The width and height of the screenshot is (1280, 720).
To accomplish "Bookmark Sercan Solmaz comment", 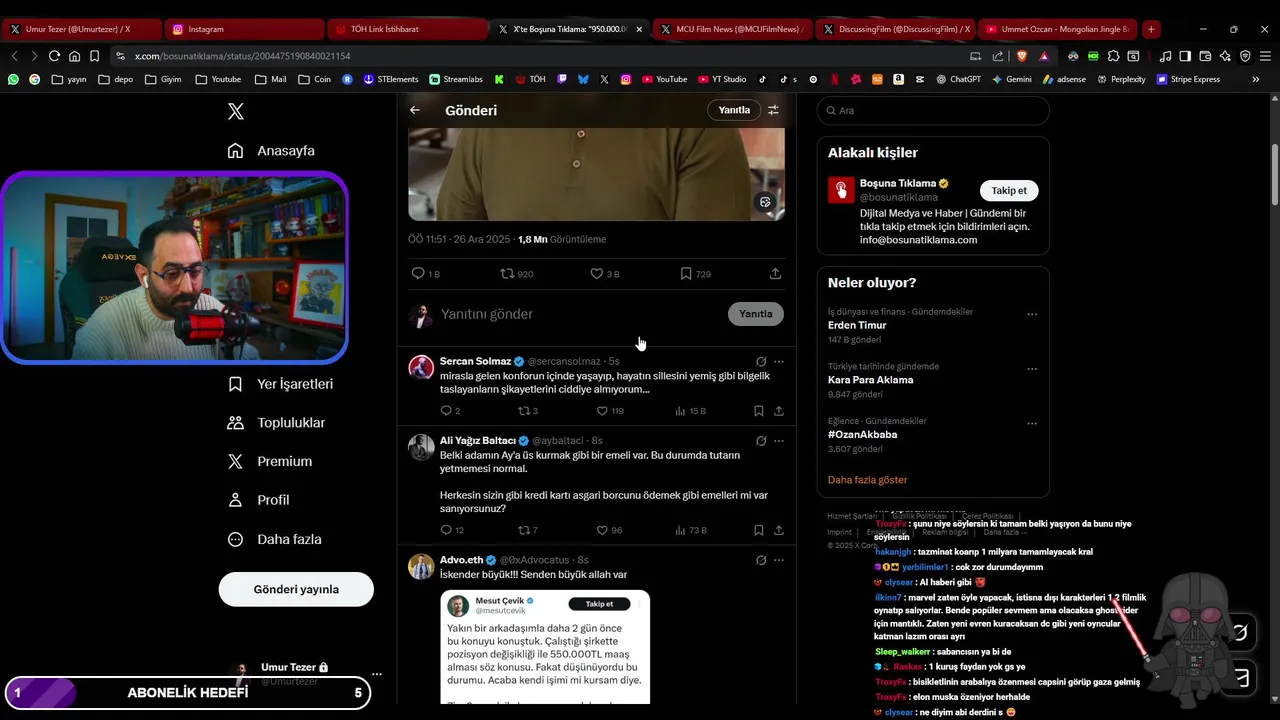I will pos(759,411).
